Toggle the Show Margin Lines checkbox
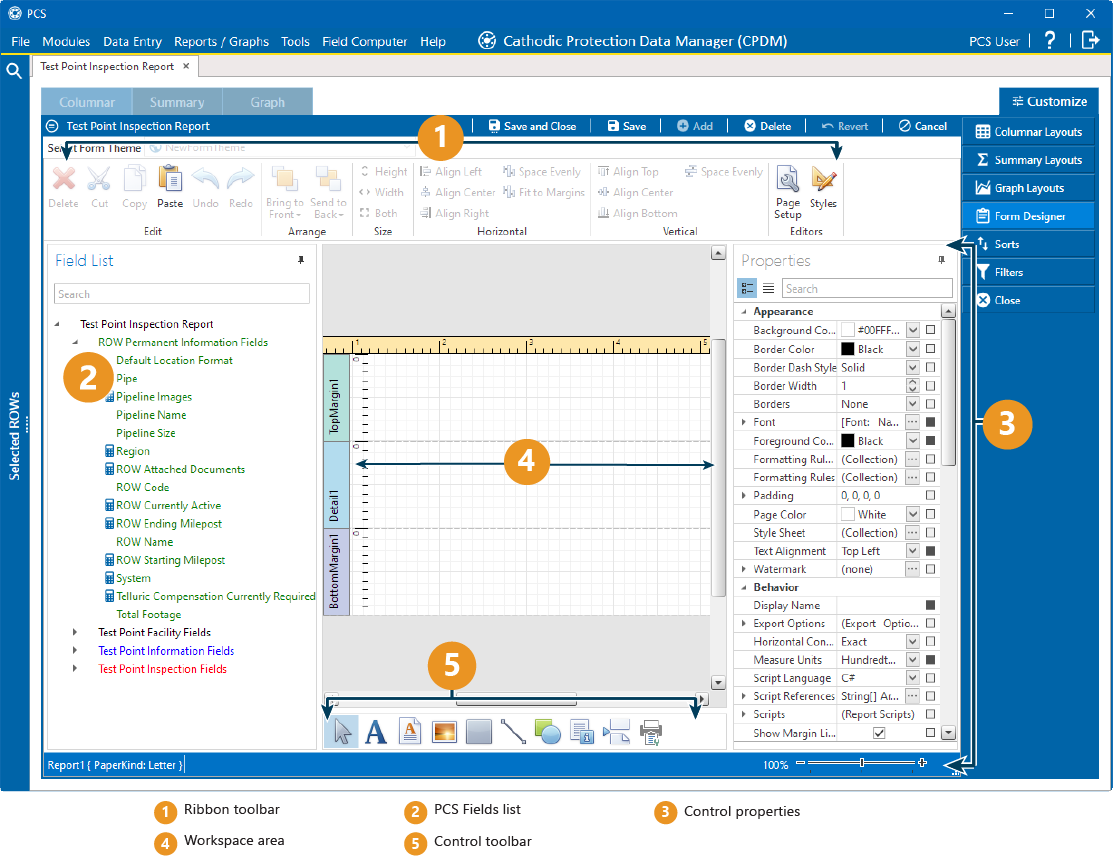This screenshot has height=856, width=1114. coord(879,733)
